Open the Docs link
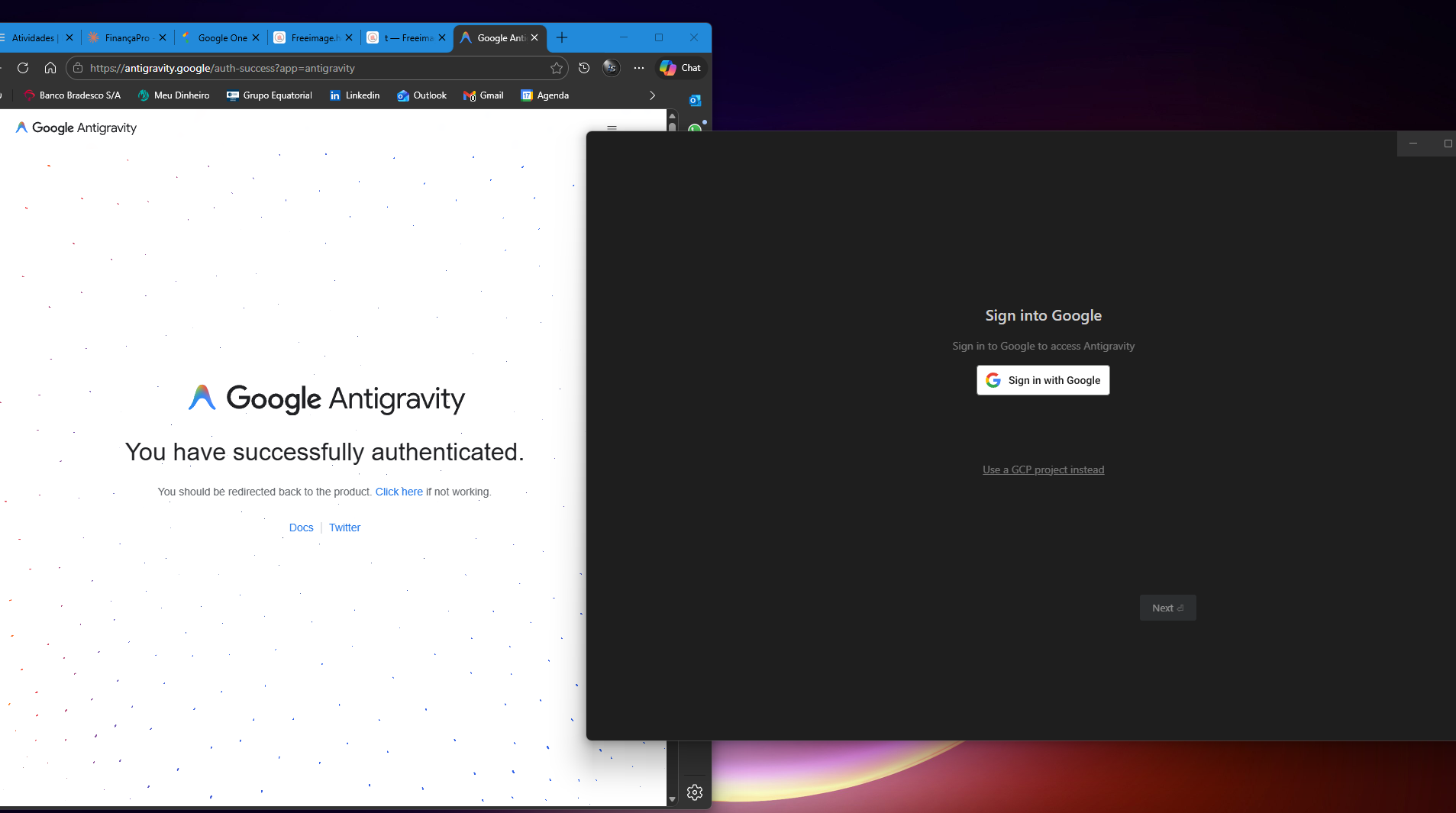This screenshot has width=1456, height=813. click(x=301, y=527)
